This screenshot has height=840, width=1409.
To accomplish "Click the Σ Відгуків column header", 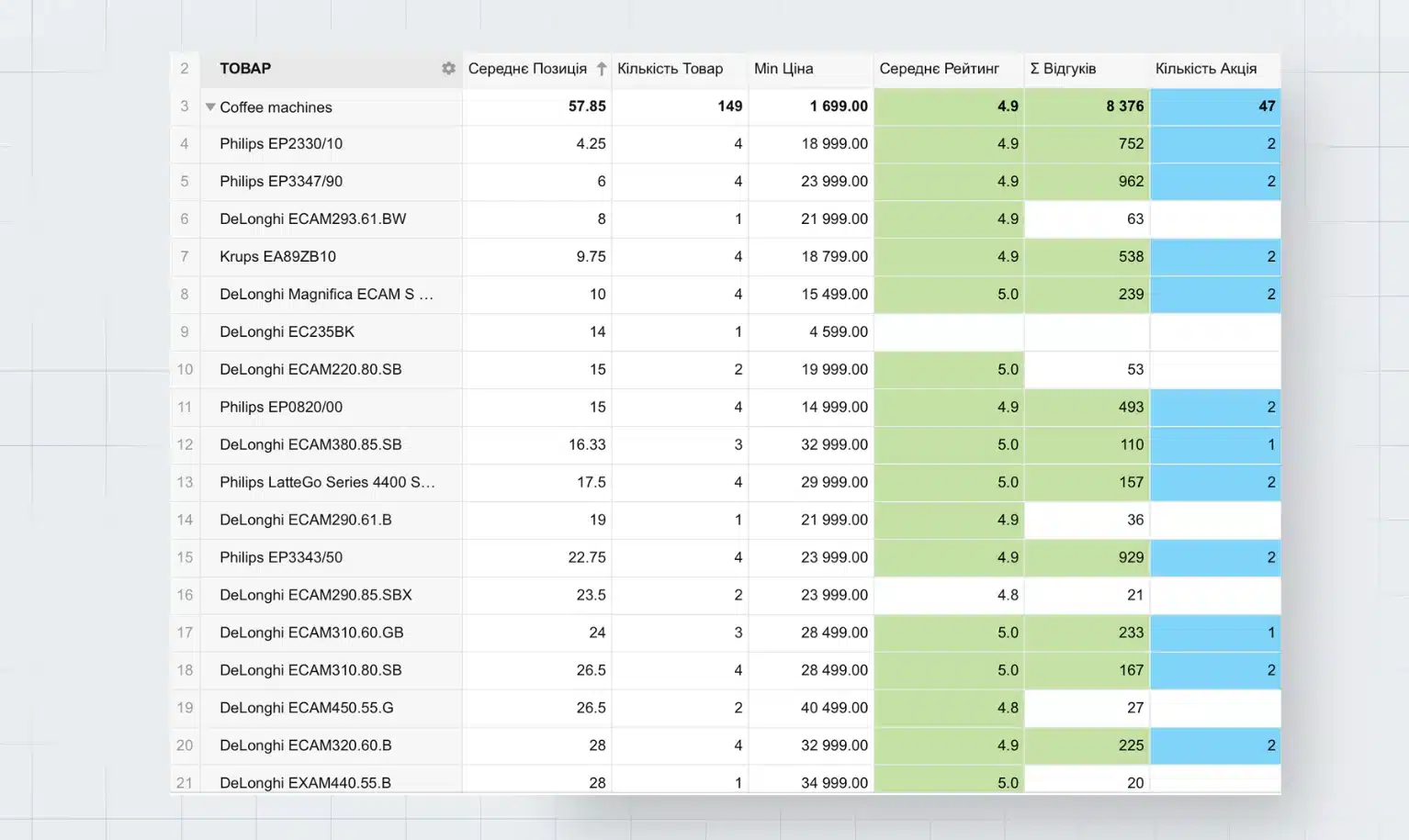I will pos(1063,69).
